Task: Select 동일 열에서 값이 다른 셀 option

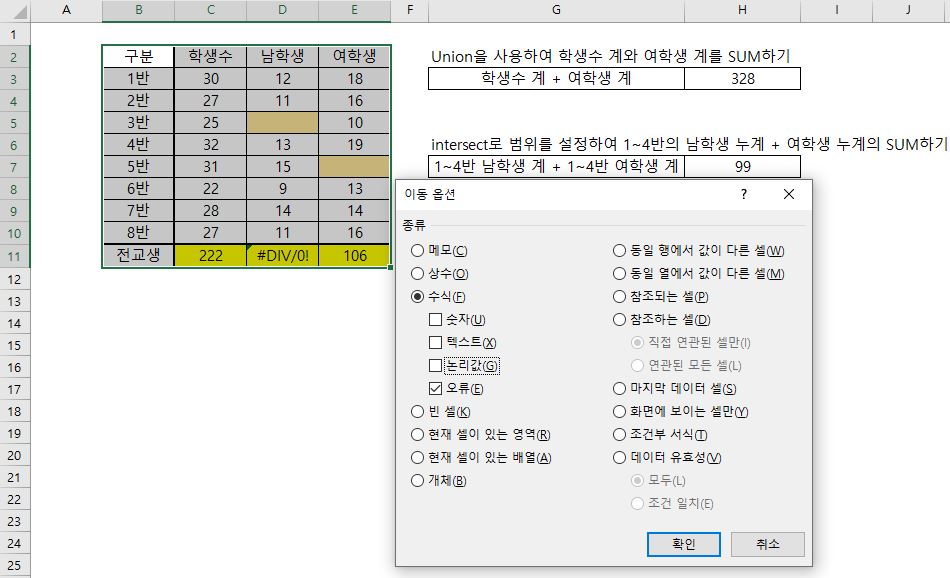Action: coord(619,272)
